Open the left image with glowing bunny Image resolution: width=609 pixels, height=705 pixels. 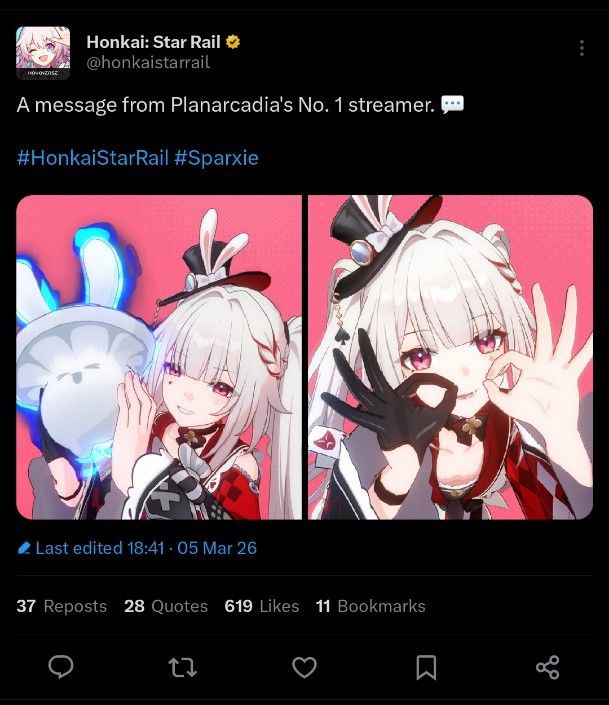[159, 357]
